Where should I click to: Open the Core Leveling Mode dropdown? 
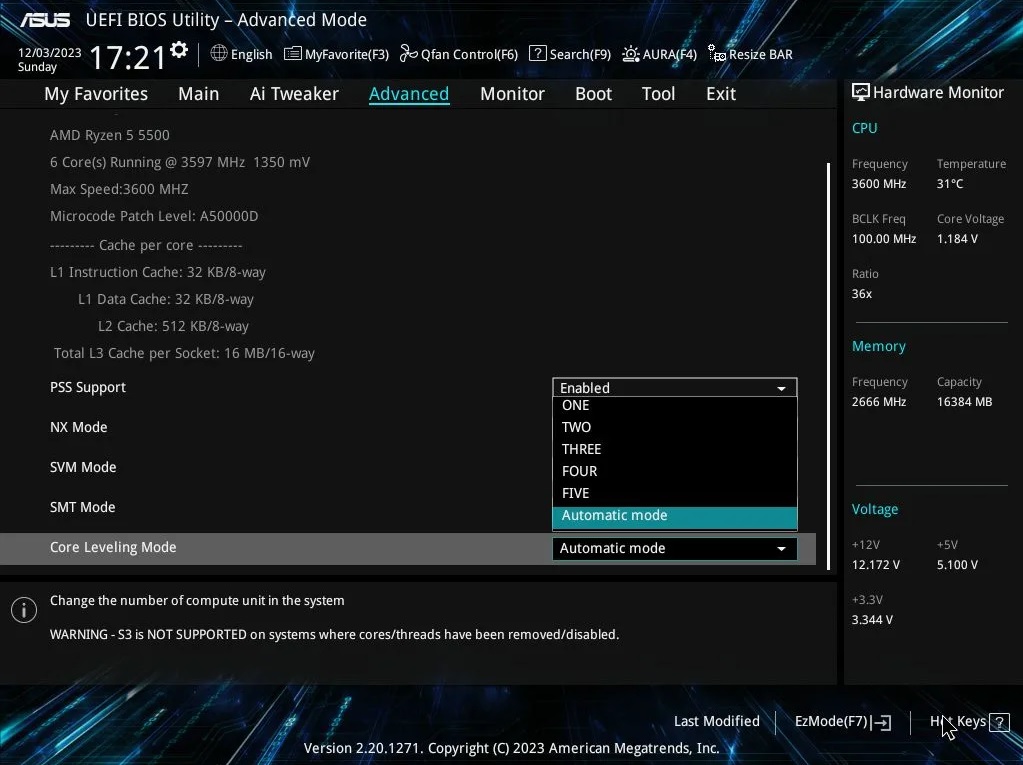click(675, 548)
